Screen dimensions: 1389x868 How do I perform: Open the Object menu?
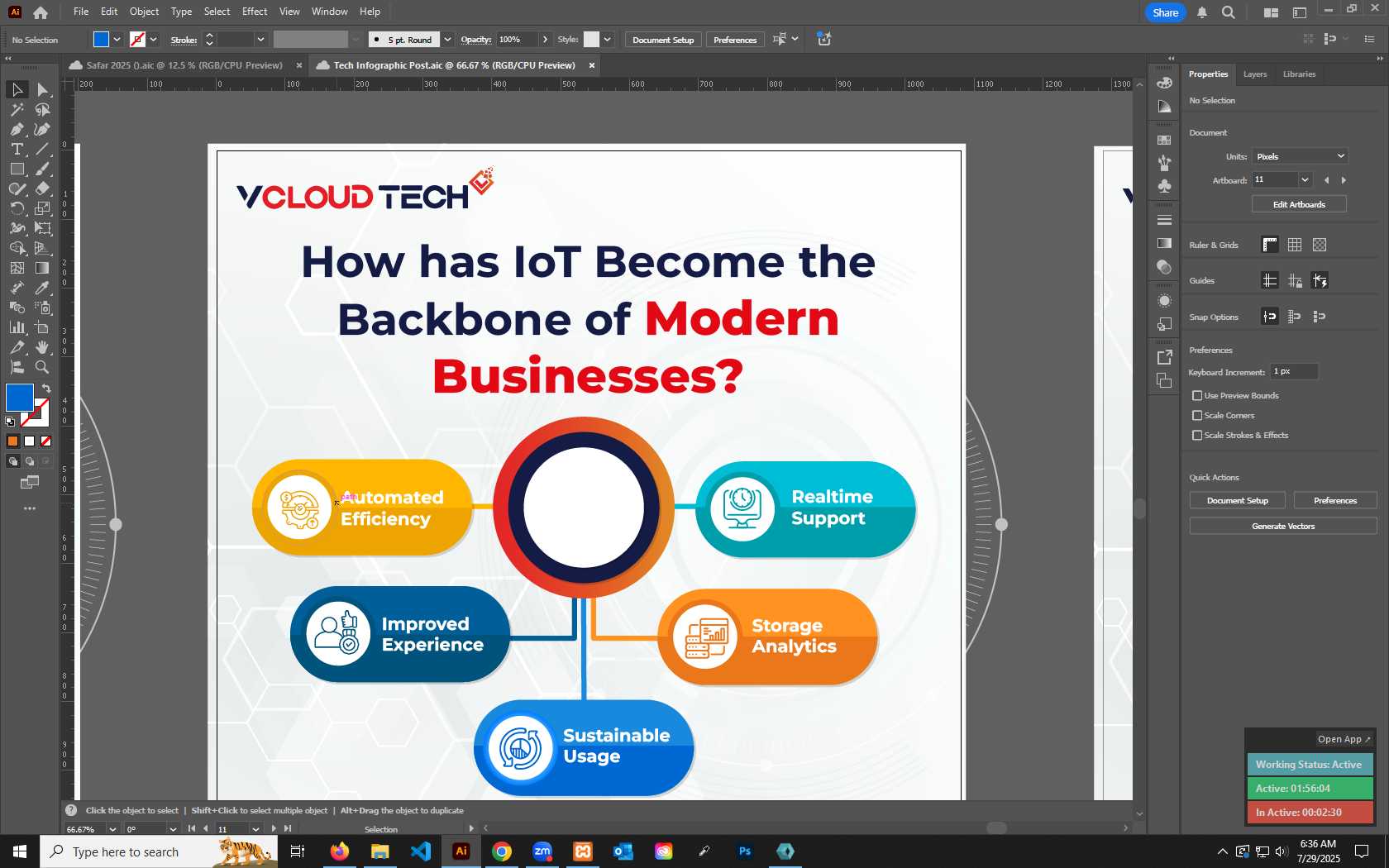[x=144, y=12]
